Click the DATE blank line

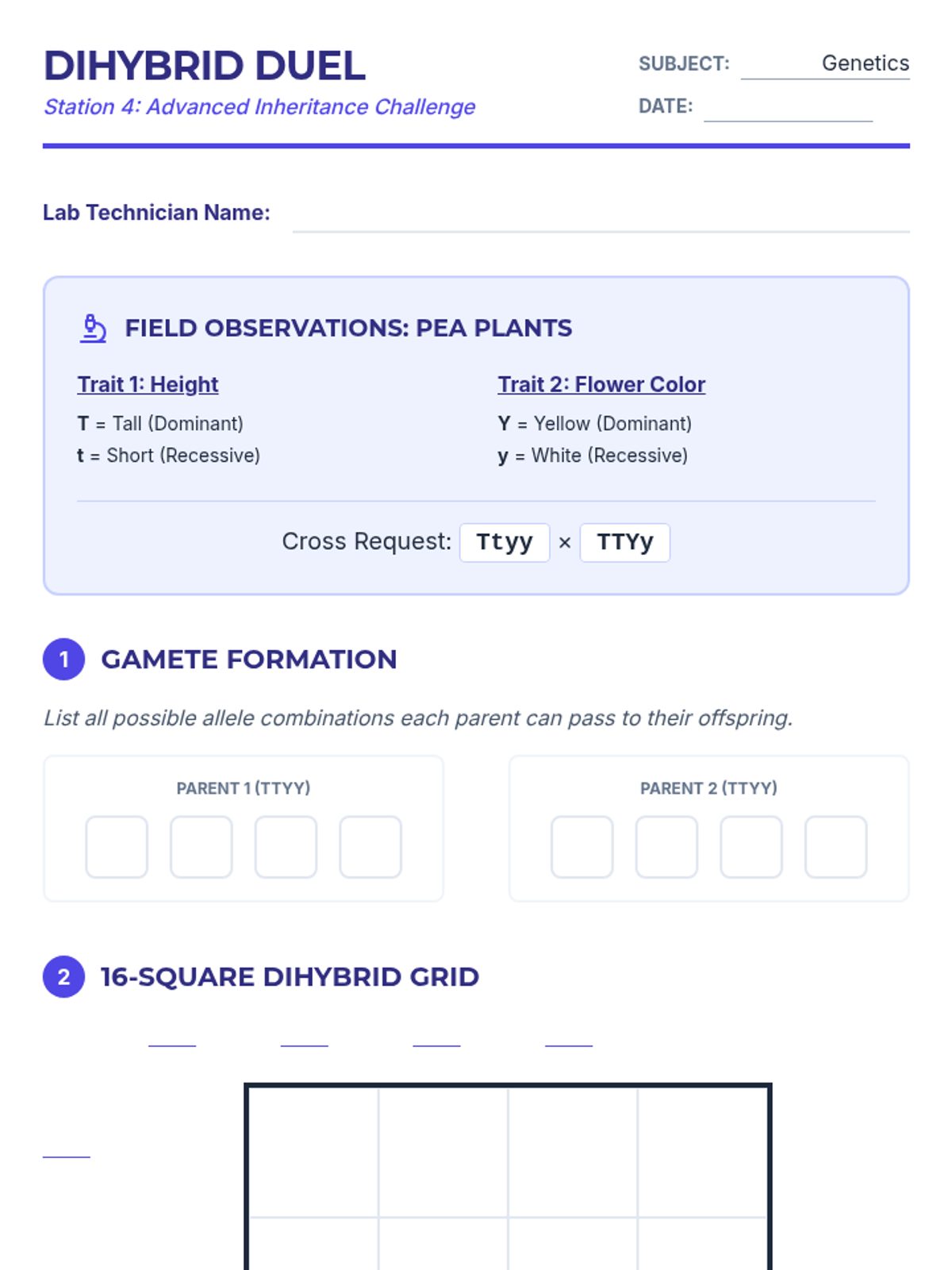(x=788, y=106)
